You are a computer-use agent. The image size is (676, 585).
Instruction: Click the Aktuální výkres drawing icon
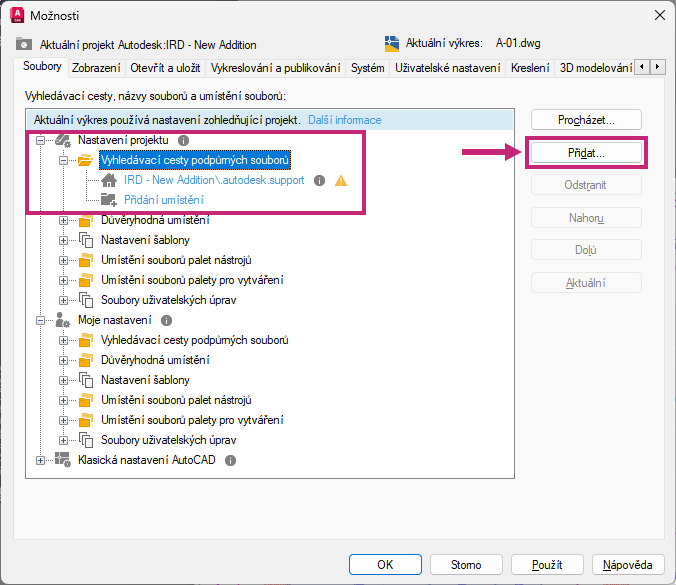[x=392, y=44]
